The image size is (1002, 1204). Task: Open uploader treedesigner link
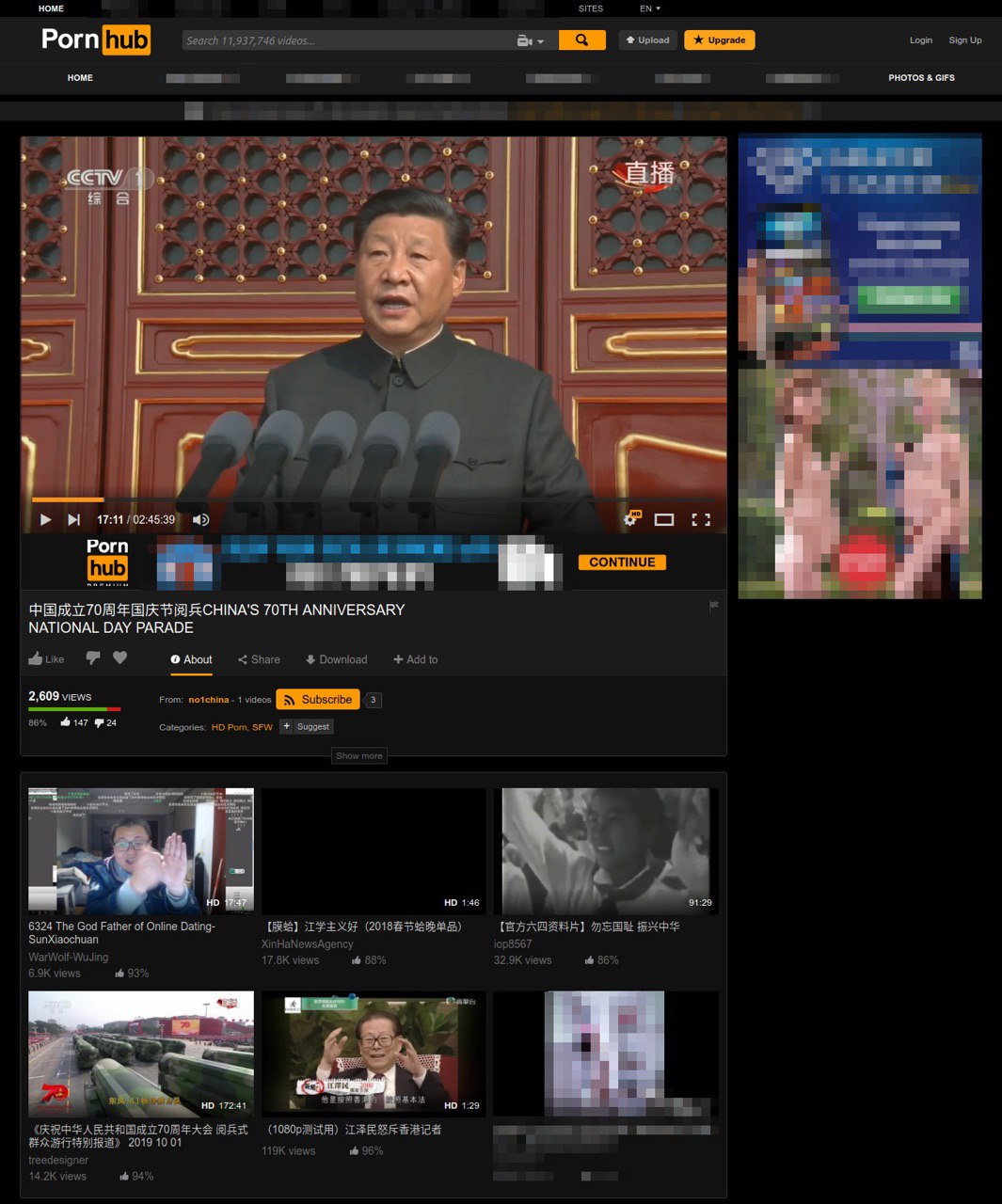pyautogui.click(x=58, y=1161)
